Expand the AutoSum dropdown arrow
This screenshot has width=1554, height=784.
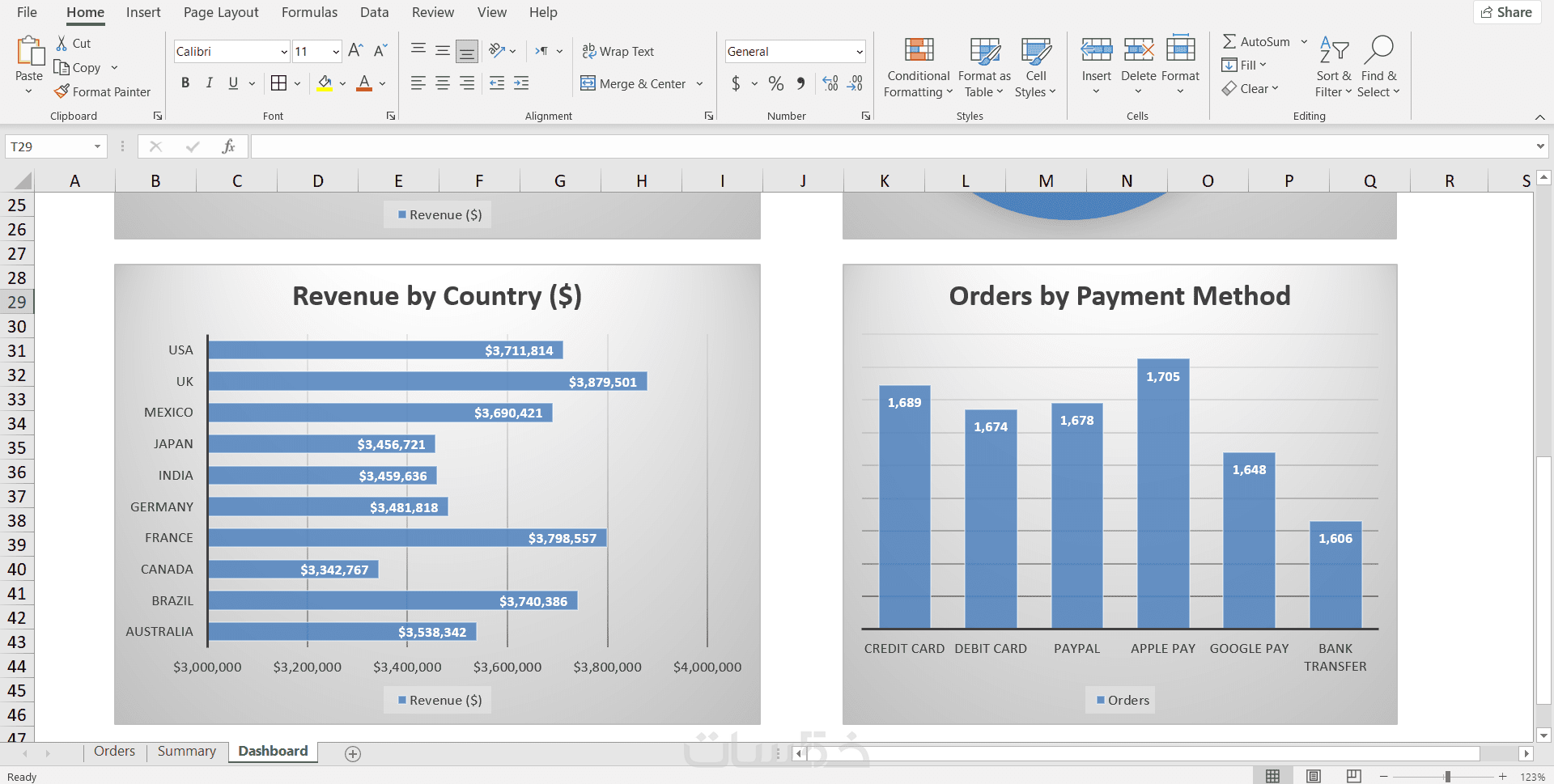1304,42
